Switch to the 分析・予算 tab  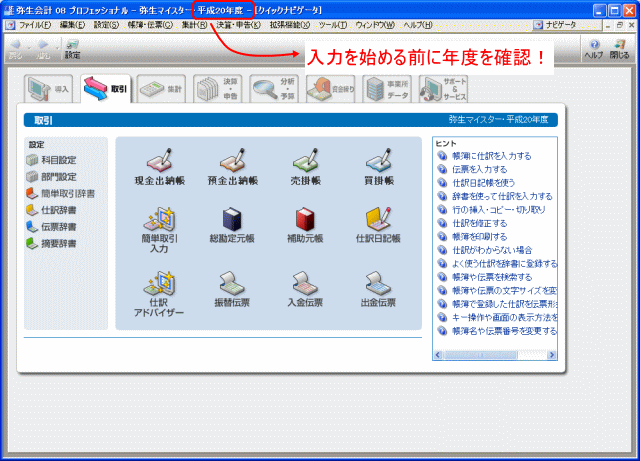tap(274, 89)
